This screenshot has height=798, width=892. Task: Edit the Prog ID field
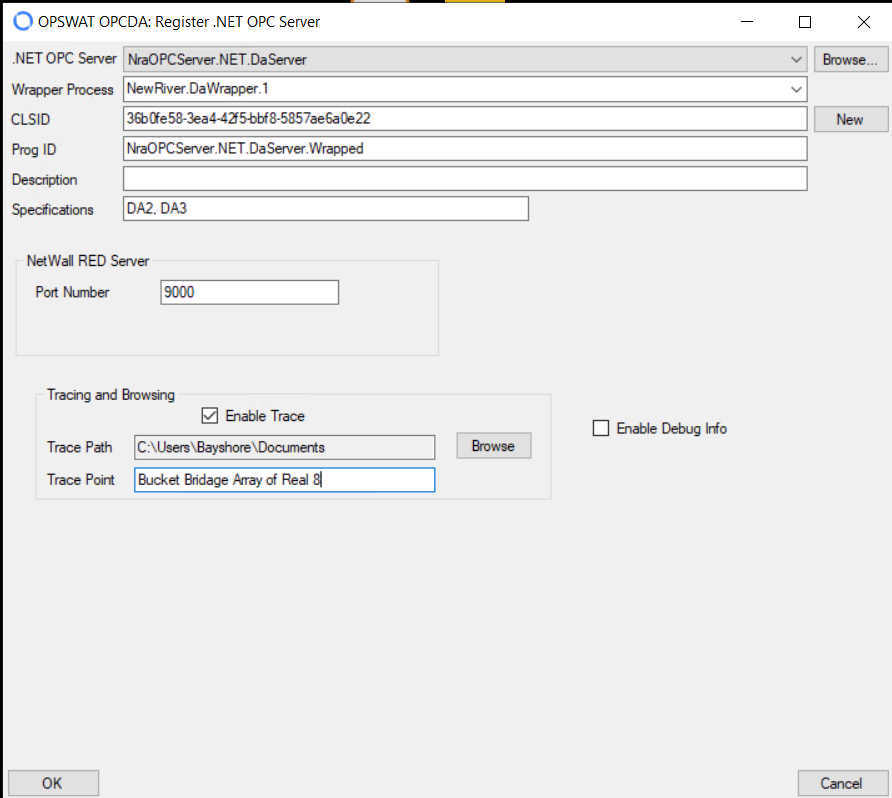tap(465, 148)
